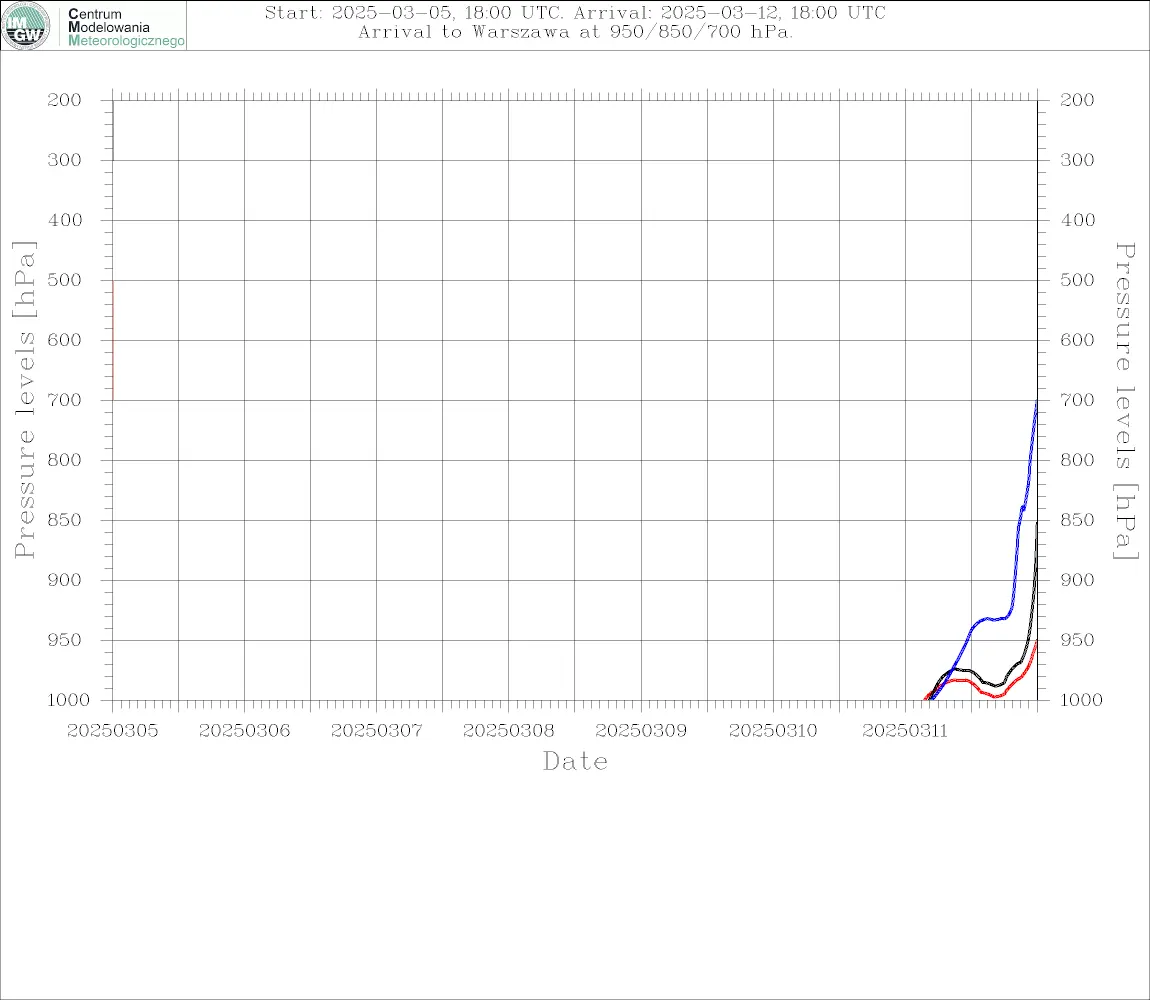Click the right axis 950 label
This screenshot has height=1000, width=1150.
tap(1077, 640)
